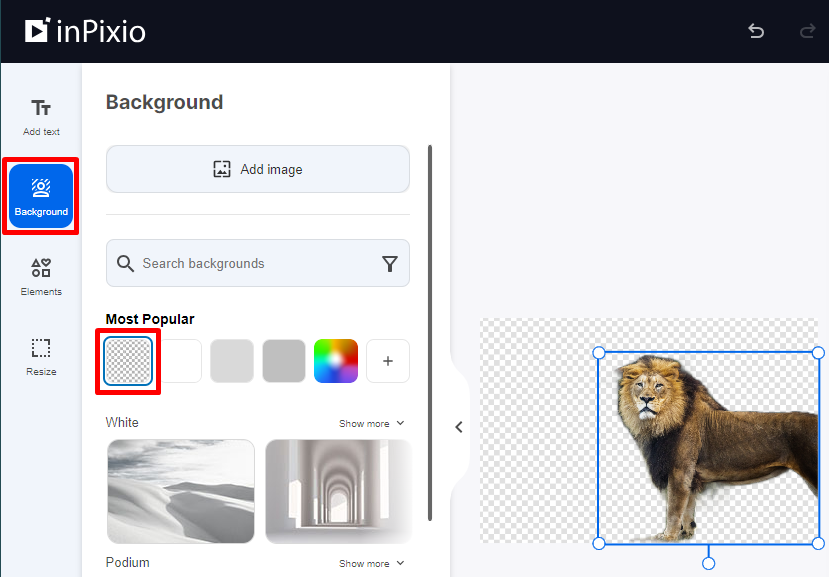Click the Undo icon

(x=756, y=31)
